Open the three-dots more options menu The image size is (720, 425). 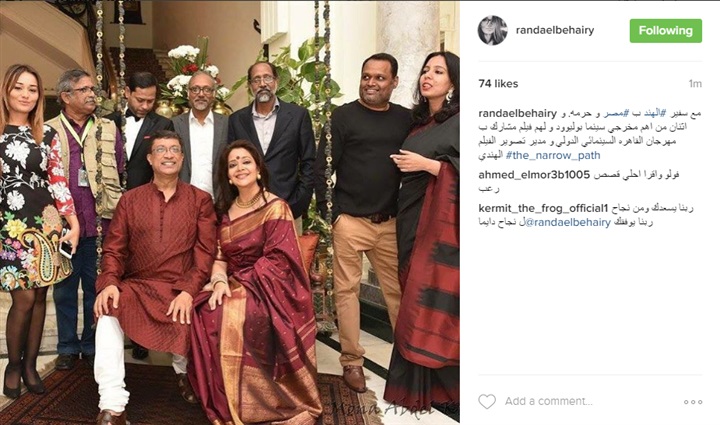[693, 402]
